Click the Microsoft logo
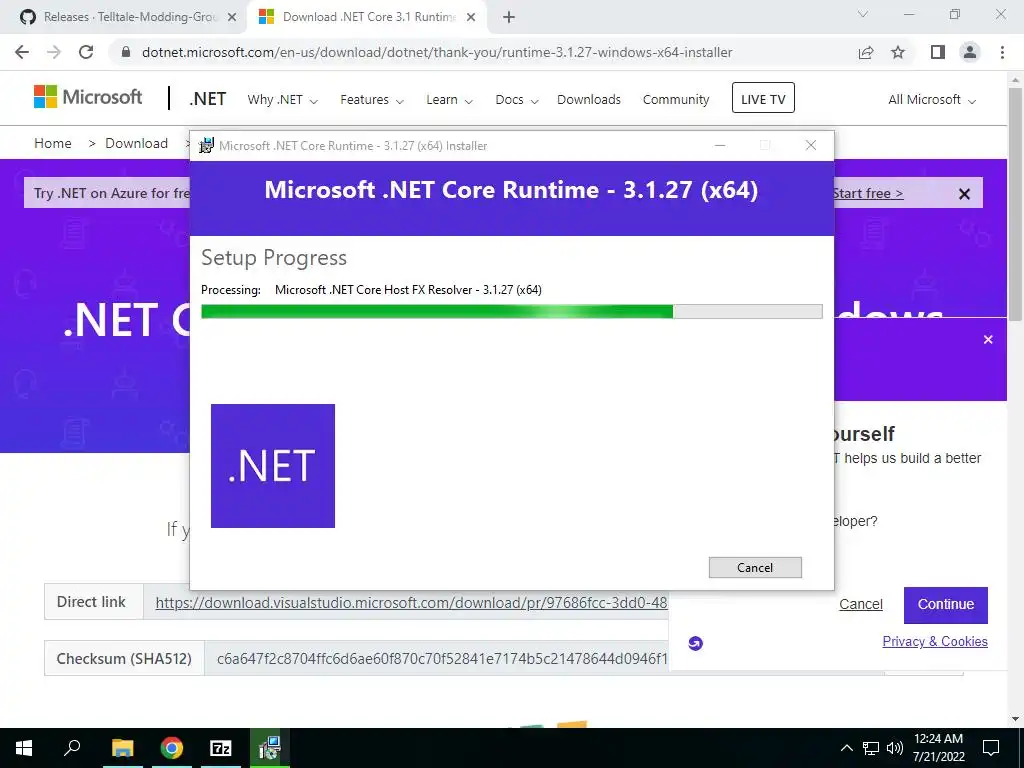Screen dimensions: 1024x768 tap(88, 97)
